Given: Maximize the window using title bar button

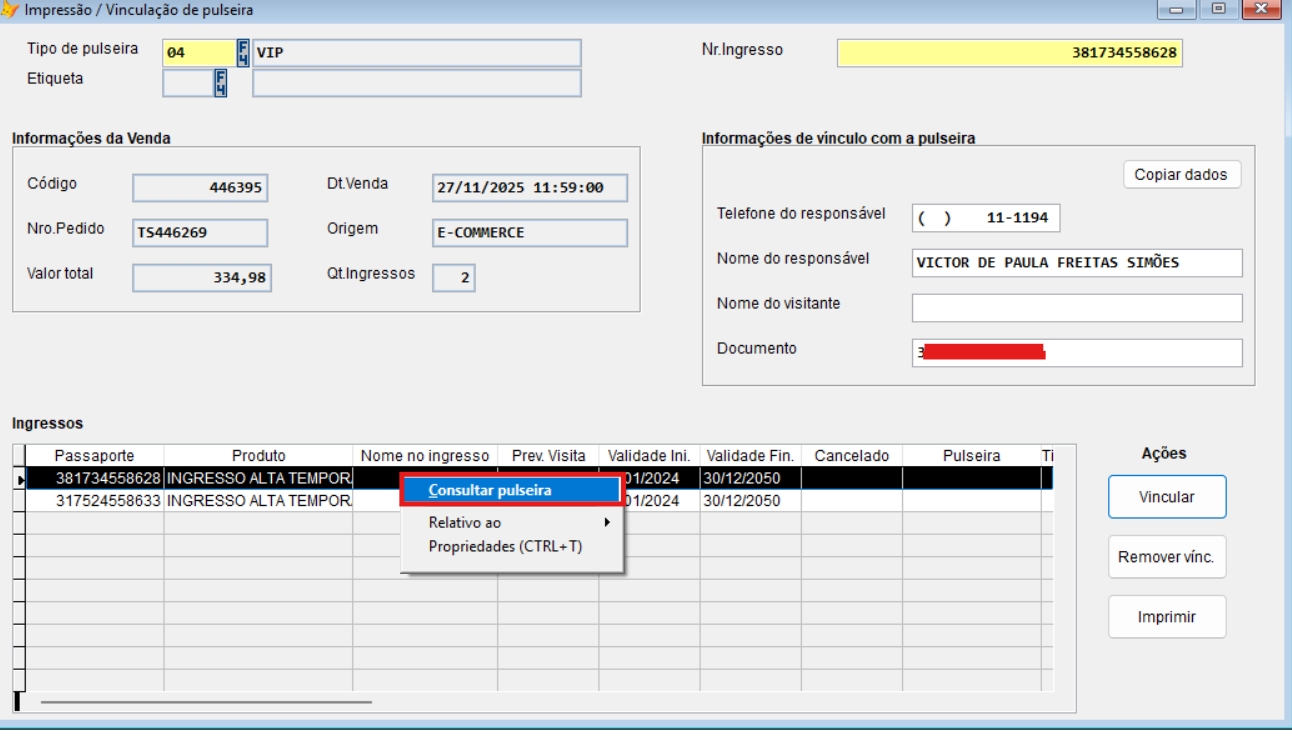Looking at the screenshot, I should [x=1217, y=10].
